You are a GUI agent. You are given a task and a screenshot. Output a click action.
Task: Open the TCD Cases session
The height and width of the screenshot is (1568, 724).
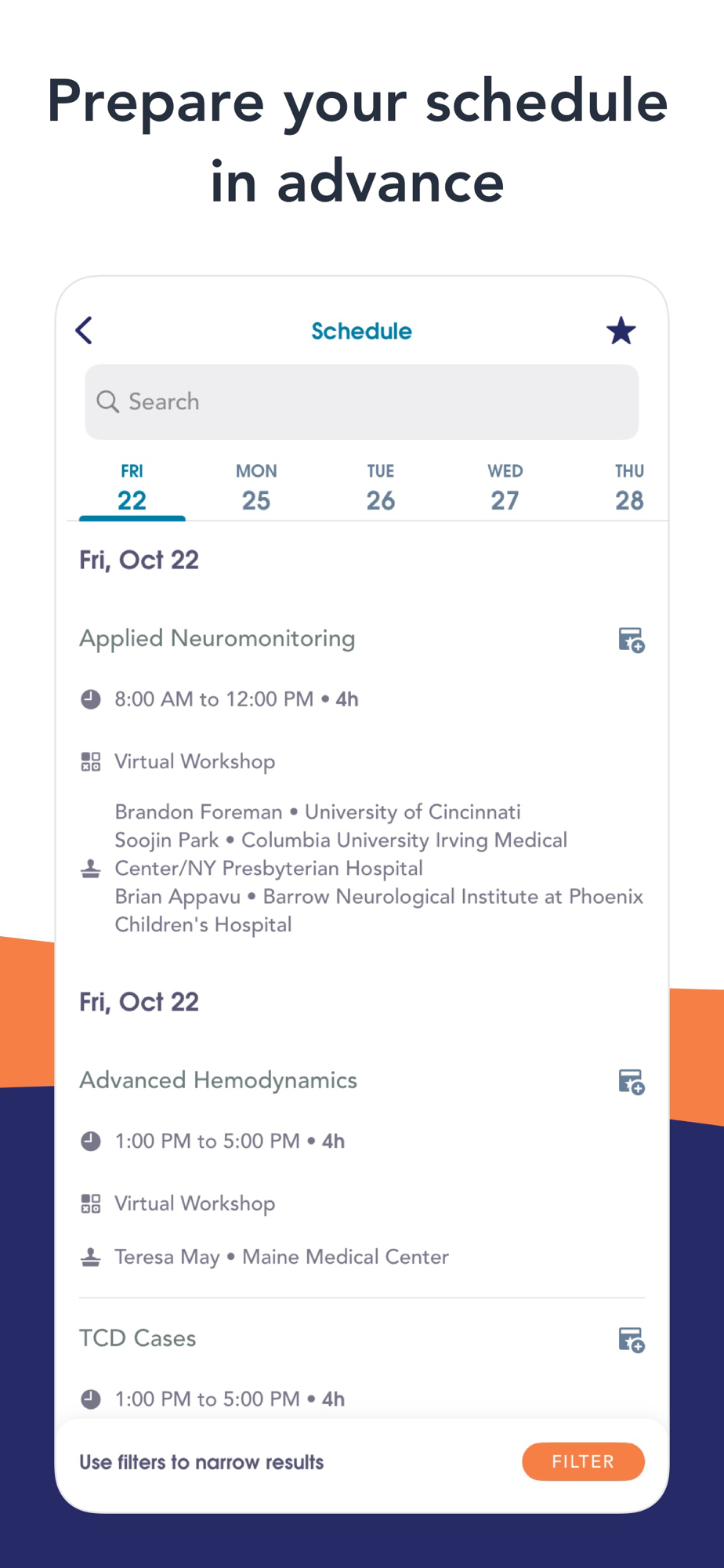point(137,1338)
